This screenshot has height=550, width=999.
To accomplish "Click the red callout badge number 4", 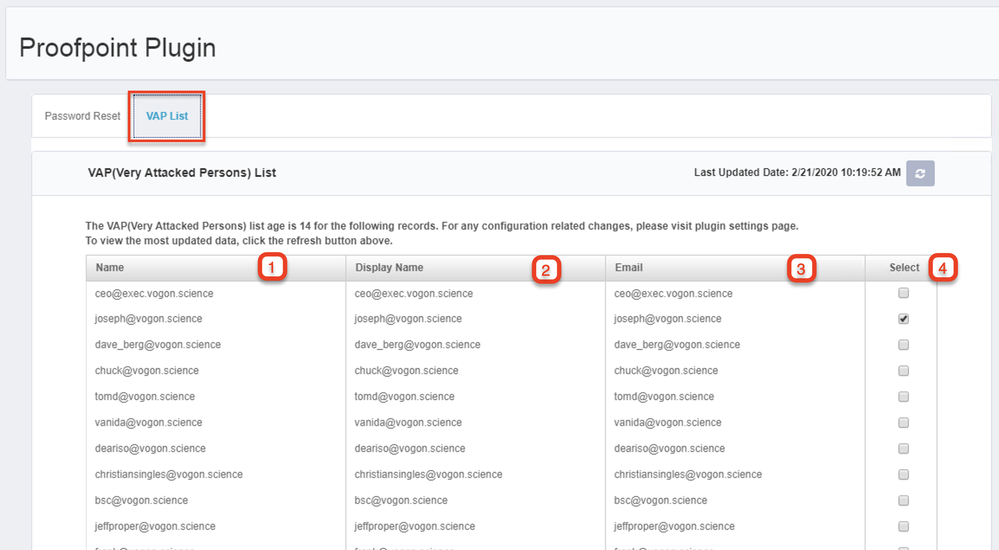I will click(x=943, y=267).
